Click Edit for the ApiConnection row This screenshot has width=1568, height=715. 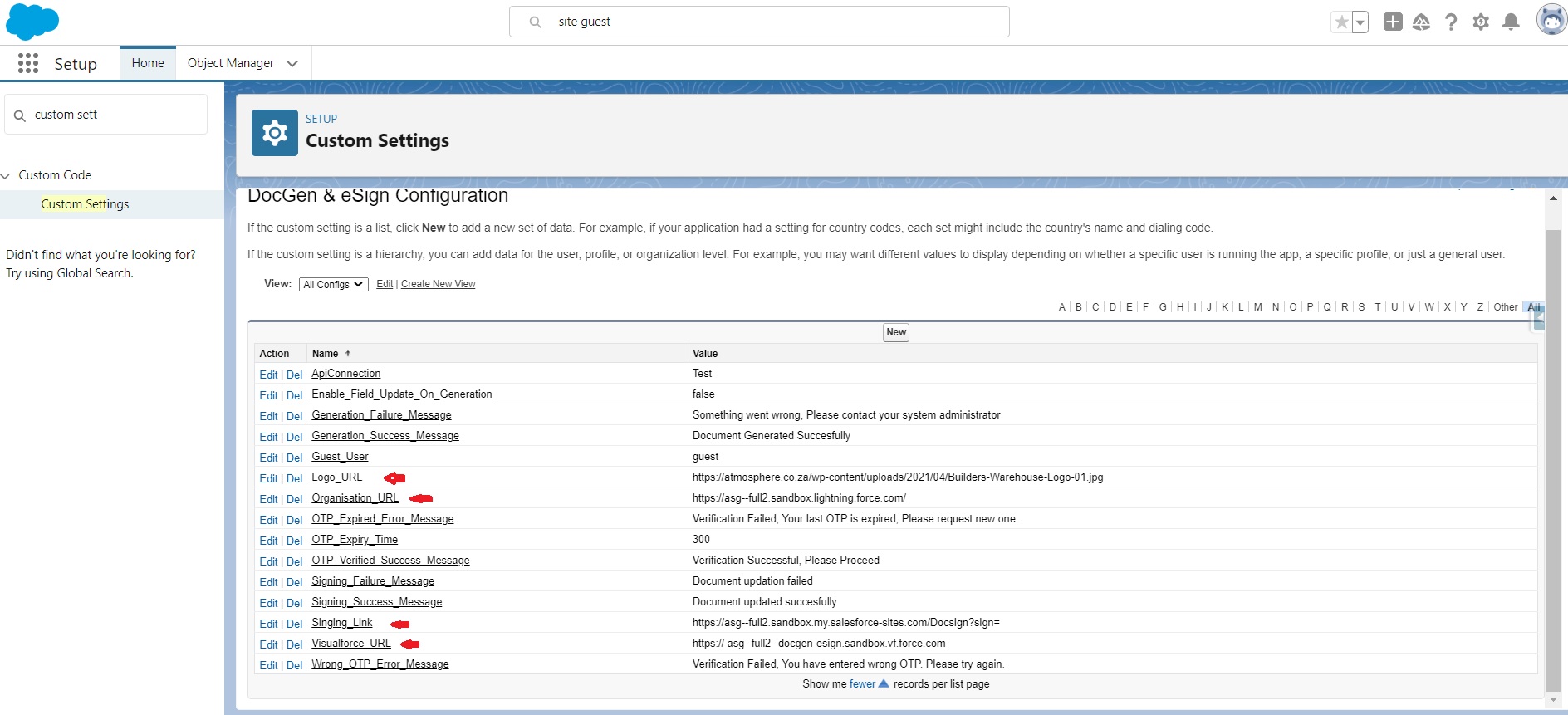268,375
